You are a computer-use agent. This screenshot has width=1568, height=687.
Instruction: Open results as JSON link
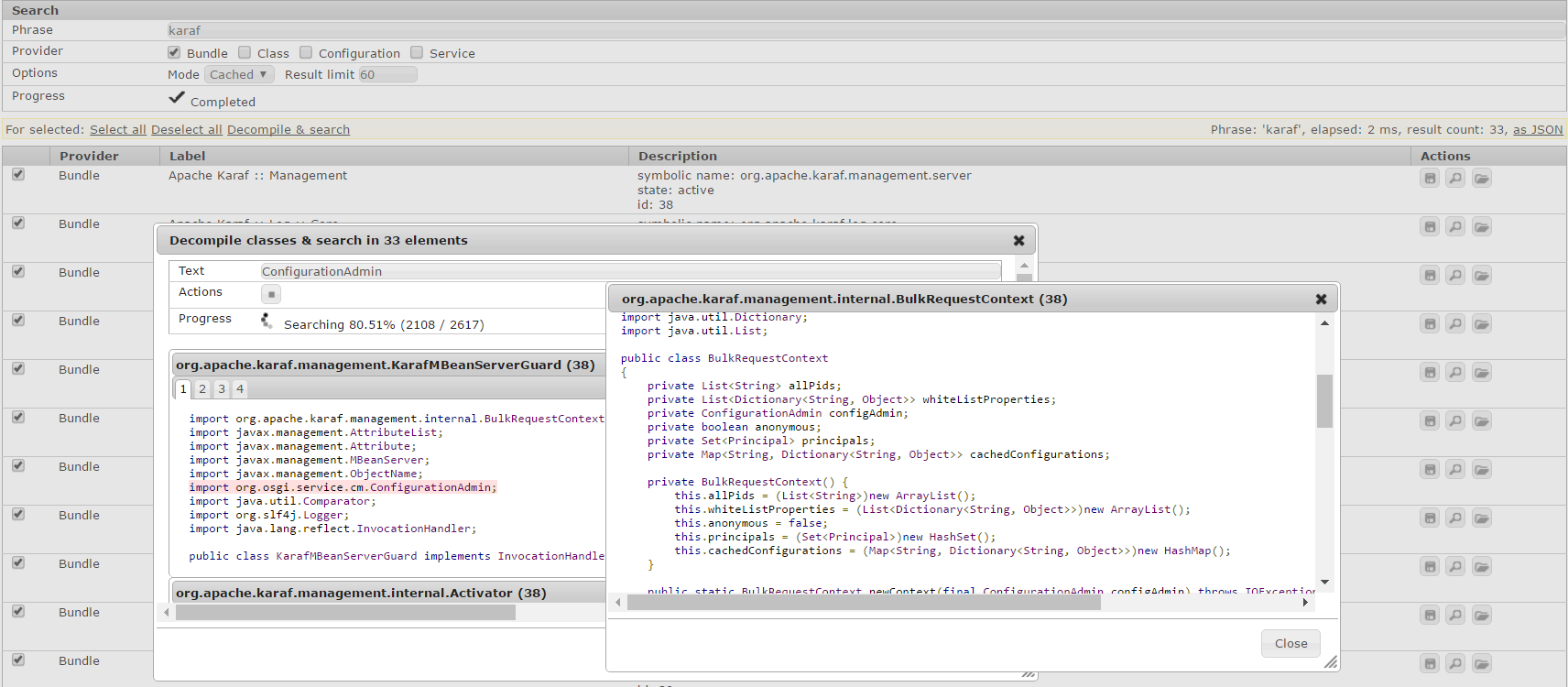[x=1538, y=129]
